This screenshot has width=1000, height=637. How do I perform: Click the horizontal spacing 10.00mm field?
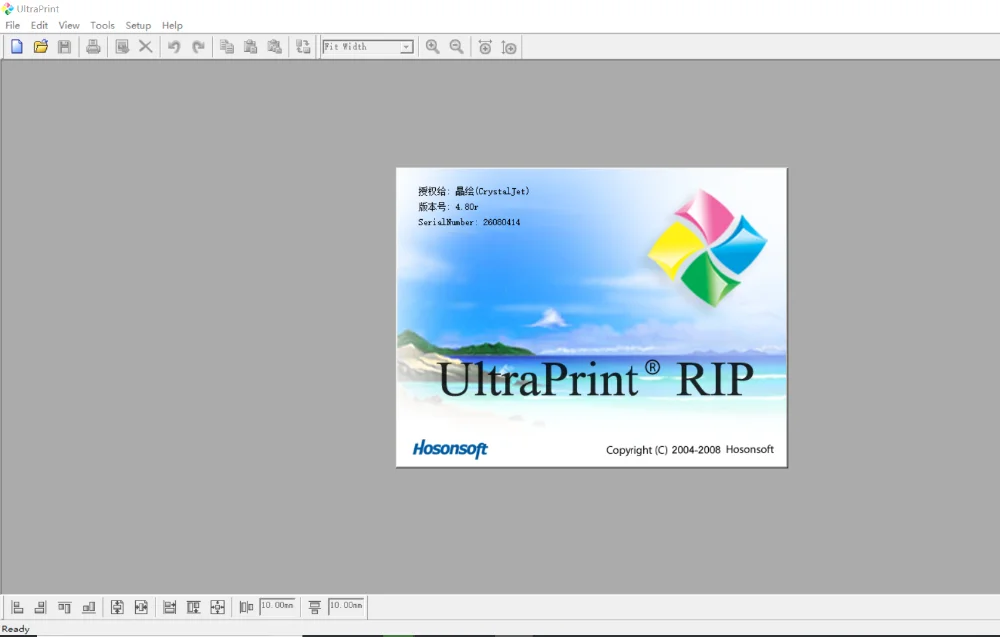click(x=277, y=606)
